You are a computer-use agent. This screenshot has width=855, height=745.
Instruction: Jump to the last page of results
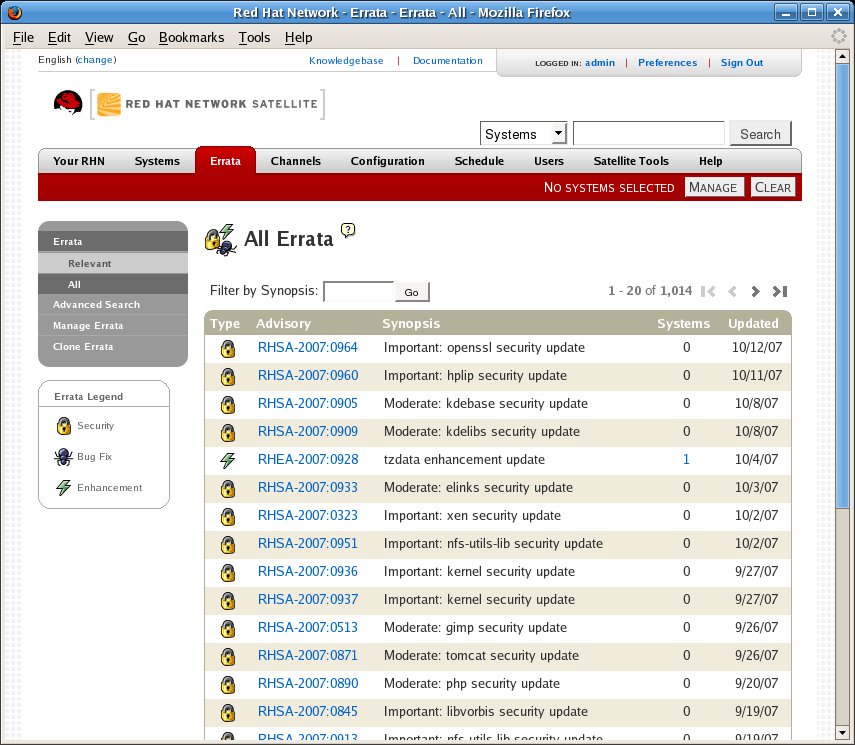[780, 291]
